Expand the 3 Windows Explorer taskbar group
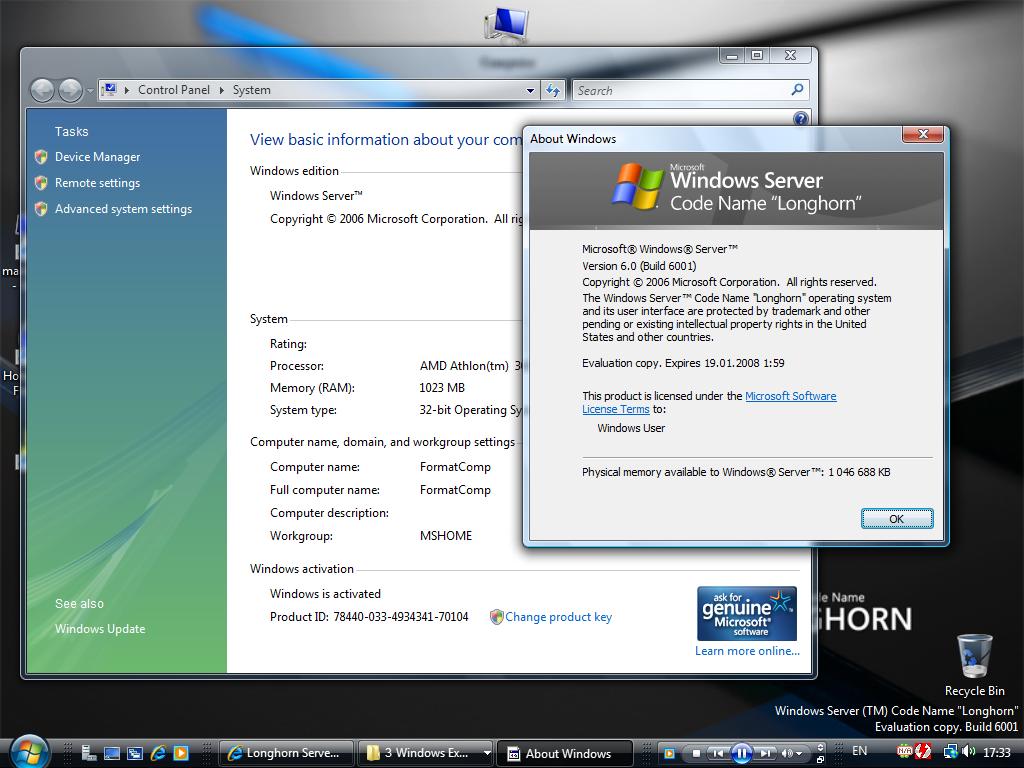The width and height of the screenshot is (1024, 768). [x=487, y=753]
